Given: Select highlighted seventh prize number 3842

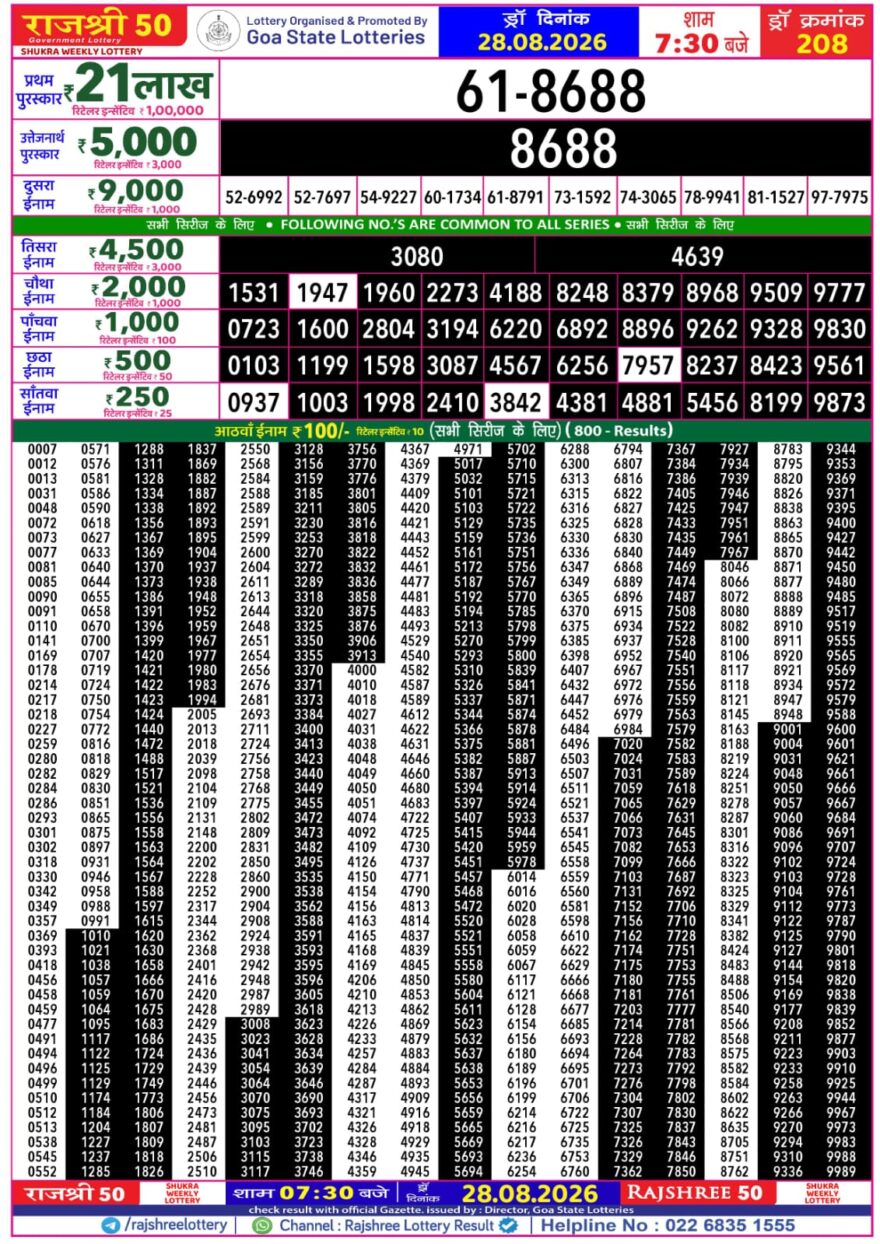Looking at the screenshot, I should pyautogui.click(x=516, y=402).
